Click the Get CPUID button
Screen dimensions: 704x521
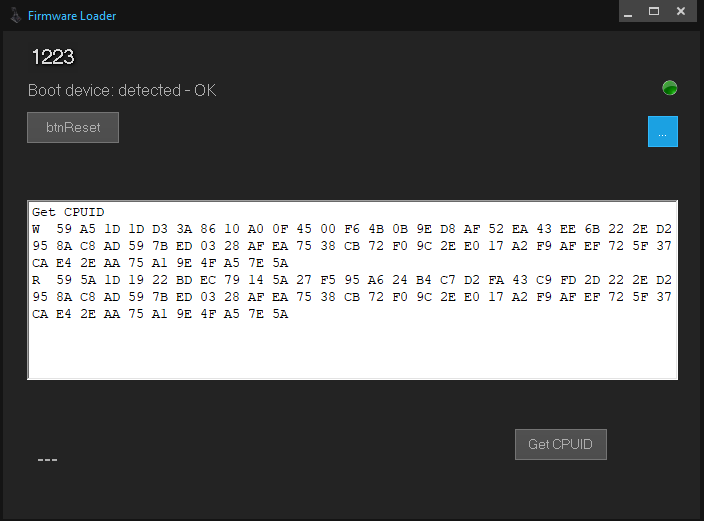561,444
